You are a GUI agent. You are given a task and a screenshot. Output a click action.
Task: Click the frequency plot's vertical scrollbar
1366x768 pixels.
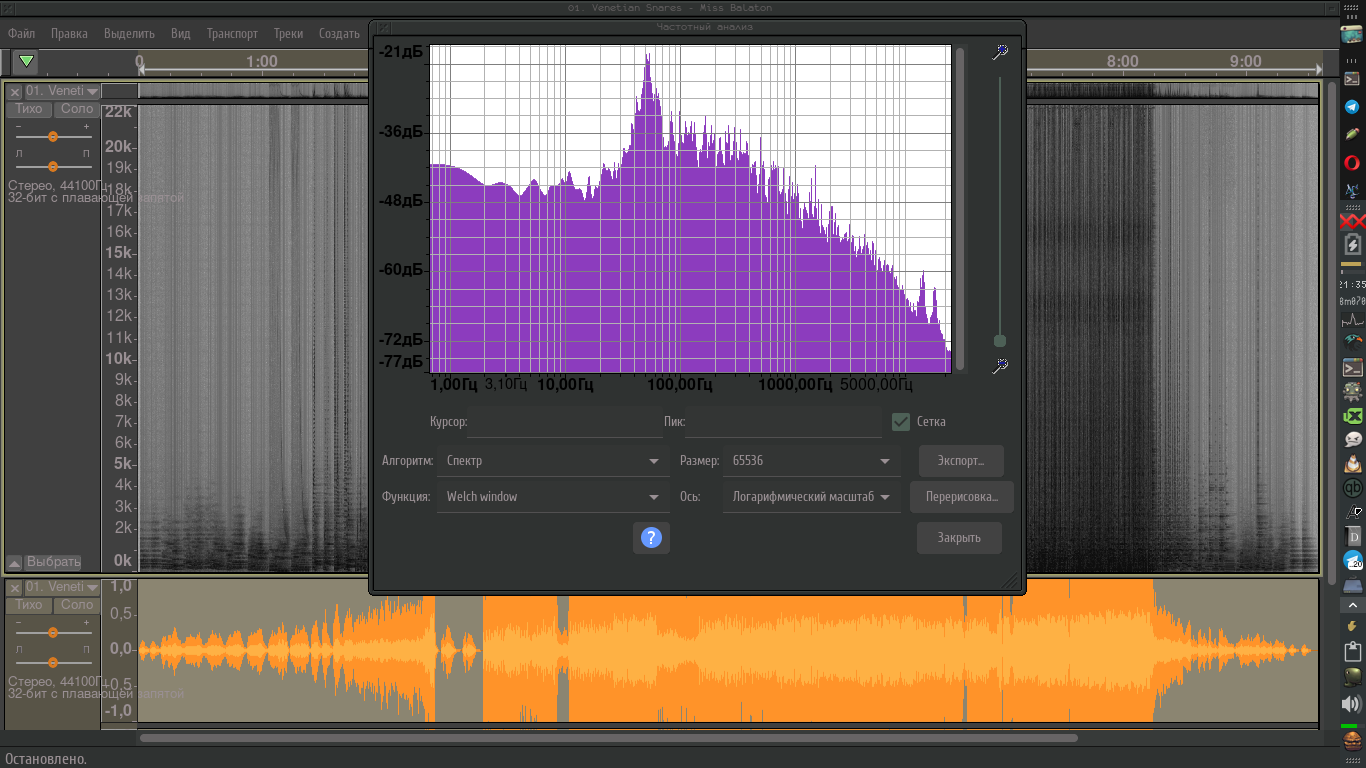pyautogui.click(x=960, y=208)
